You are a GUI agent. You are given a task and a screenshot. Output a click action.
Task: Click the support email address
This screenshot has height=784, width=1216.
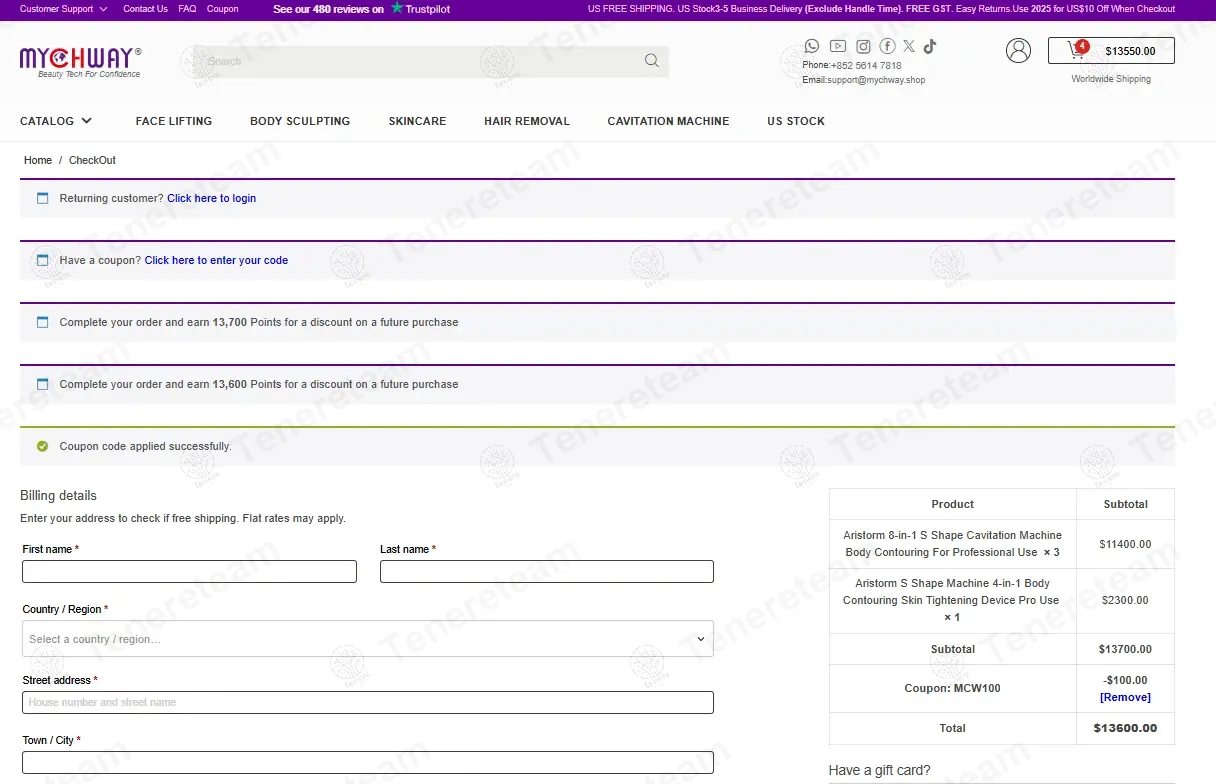[x=876, y=80]
